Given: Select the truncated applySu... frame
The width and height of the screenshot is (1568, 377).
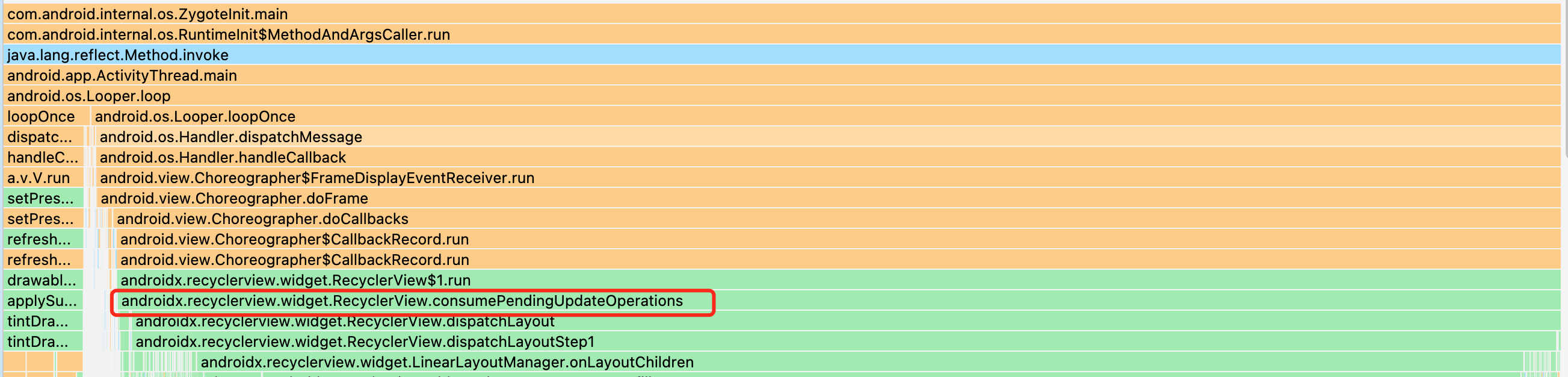Looking at the screenshot, I should [x=42, y=301].
